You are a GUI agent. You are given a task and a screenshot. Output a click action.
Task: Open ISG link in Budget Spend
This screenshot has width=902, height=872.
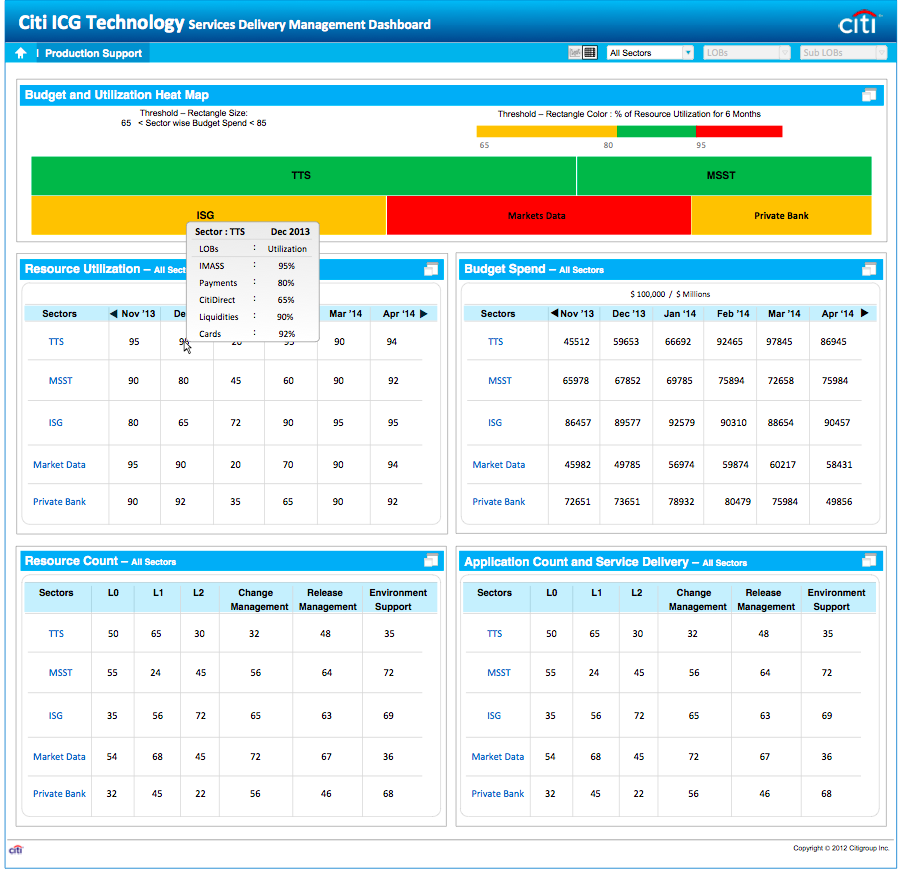point(495,423)
